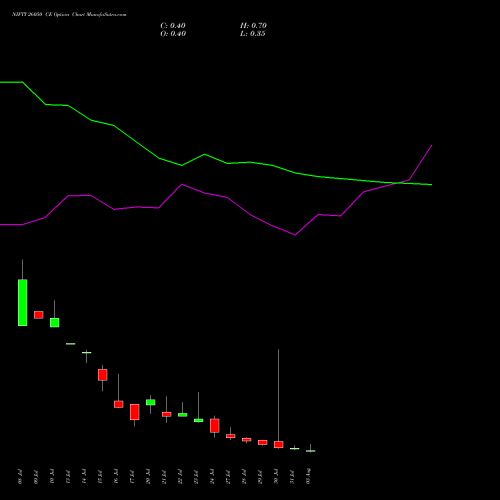This screenshot has width=500, height=500.
Task: Click the "30 Jul" date axis label
Action: [x=276, y=477]
